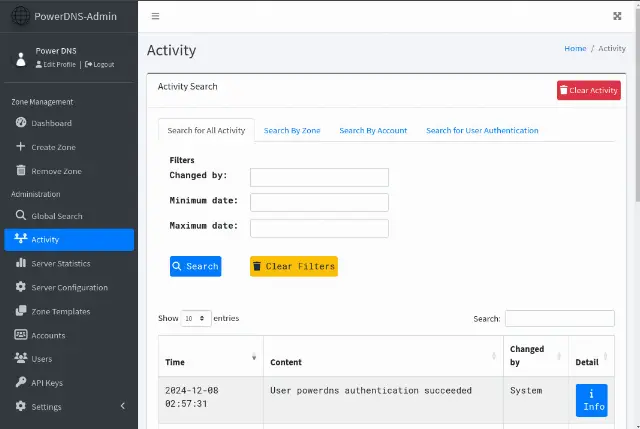
Task: Open Settings menu item
Action: [x=69, y=407]
